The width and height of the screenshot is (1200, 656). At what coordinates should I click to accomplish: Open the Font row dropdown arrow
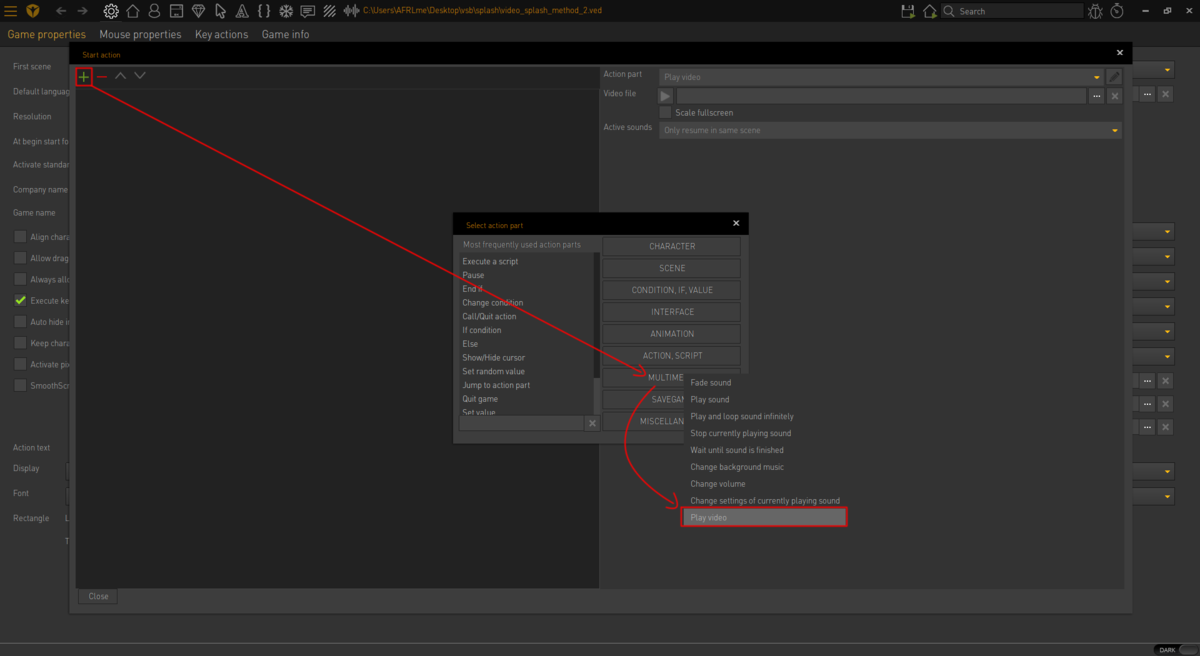coord(1167,496)
